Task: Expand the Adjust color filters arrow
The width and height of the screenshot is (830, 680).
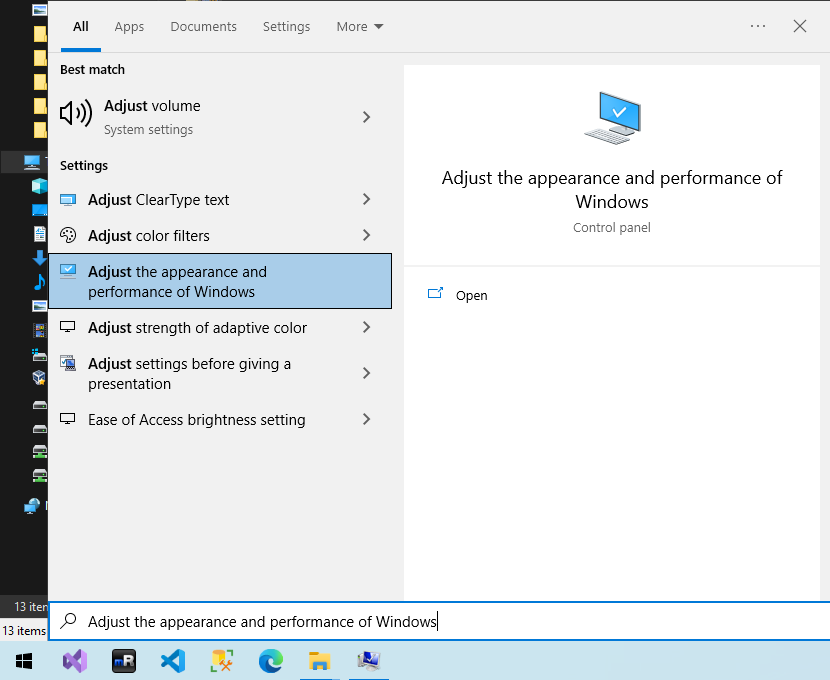Action: coord(366,236)
